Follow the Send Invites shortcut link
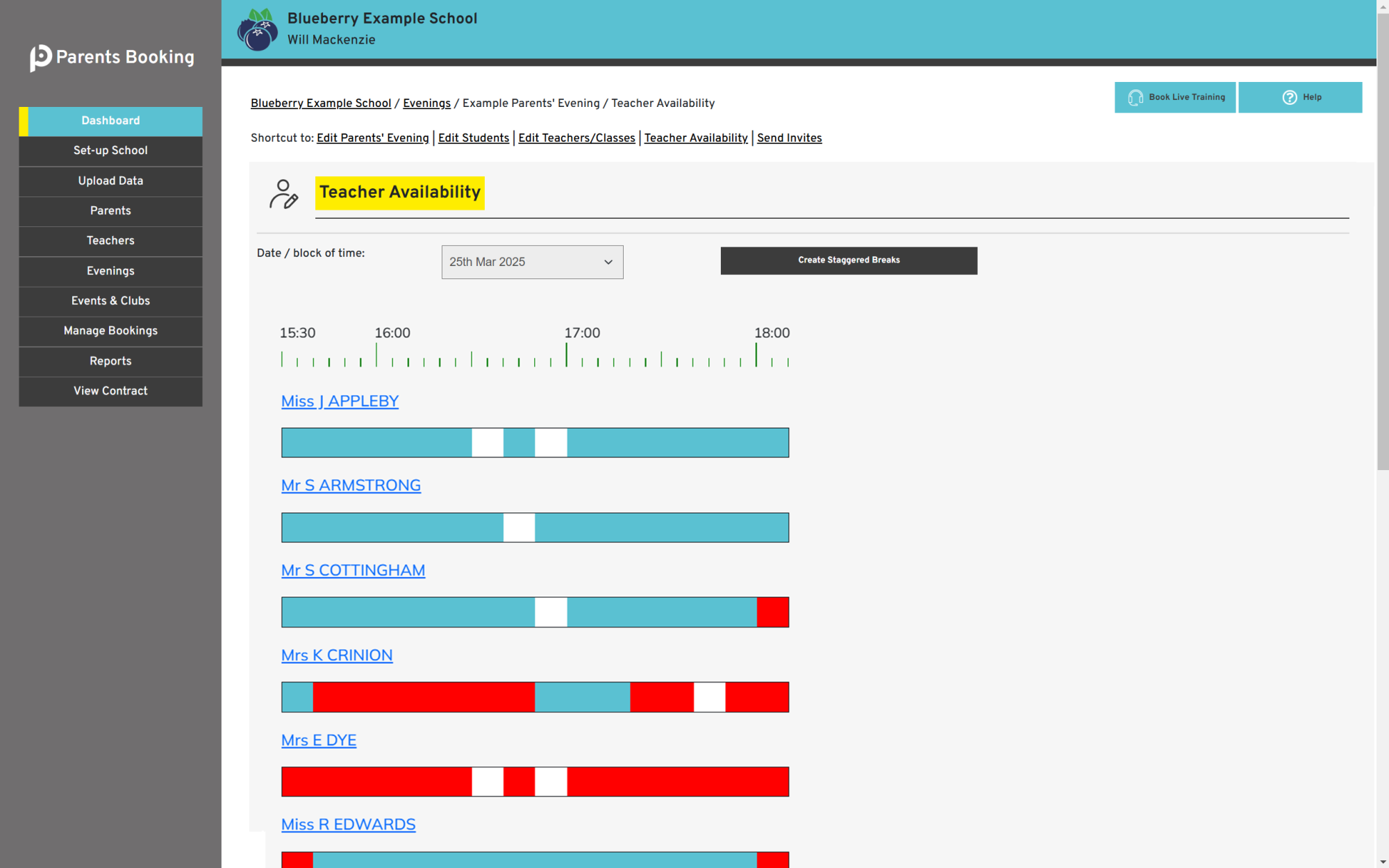Screen dimensions: 1389x868 pos(789,138)
